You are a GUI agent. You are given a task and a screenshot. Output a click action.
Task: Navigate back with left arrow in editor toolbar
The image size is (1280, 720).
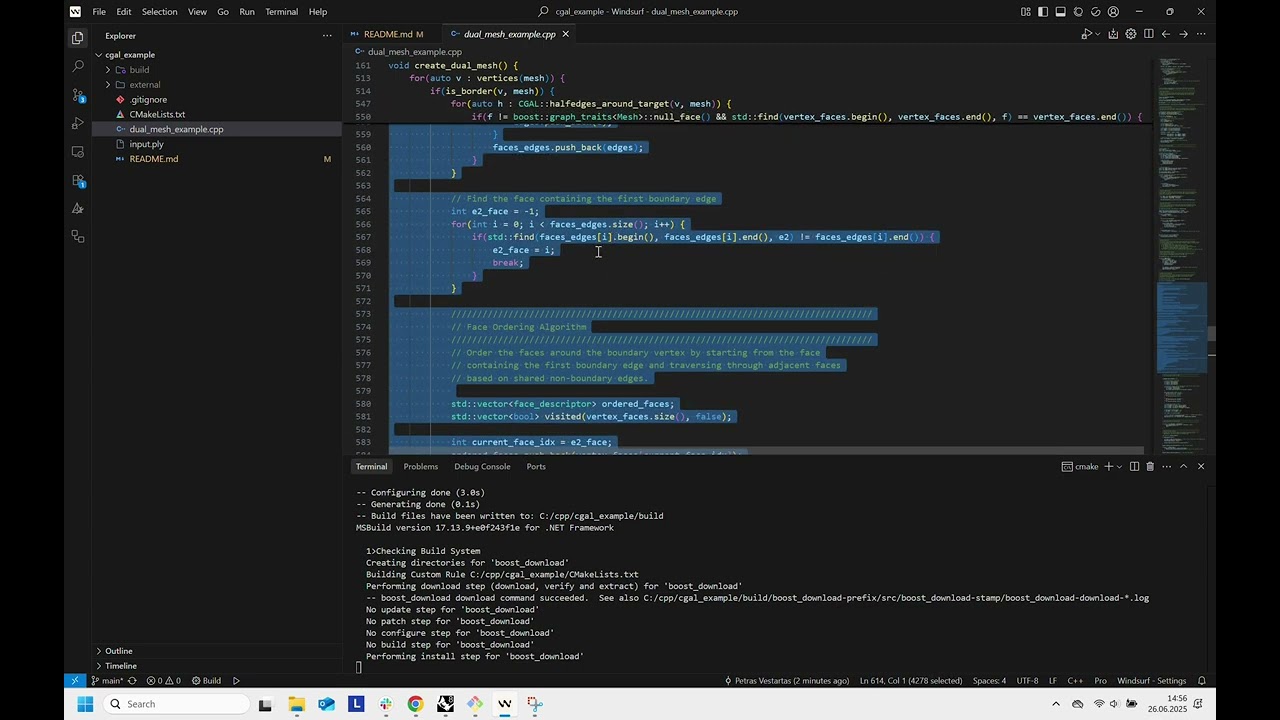(1166, 34)
